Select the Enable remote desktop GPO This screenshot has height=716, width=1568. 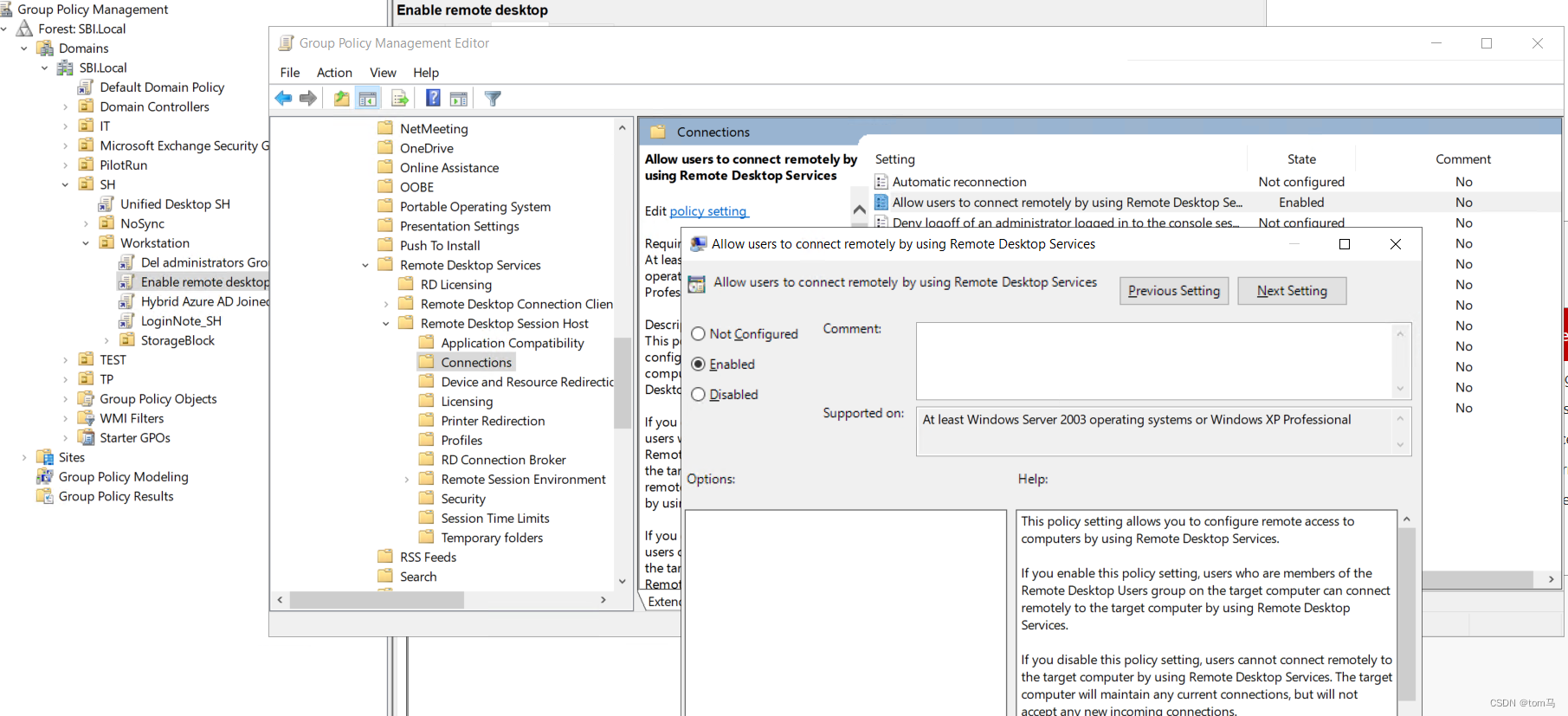pos(205,282)
